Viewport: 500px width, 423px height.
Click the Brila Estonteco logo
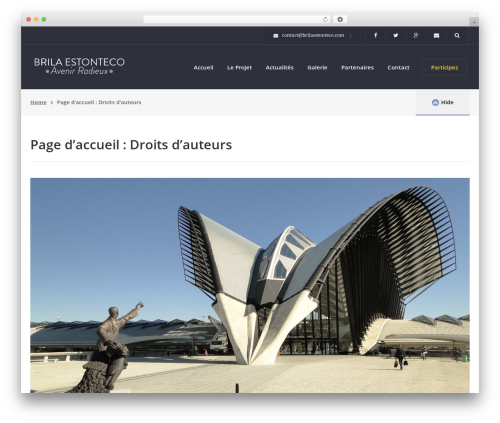[79, 66]
